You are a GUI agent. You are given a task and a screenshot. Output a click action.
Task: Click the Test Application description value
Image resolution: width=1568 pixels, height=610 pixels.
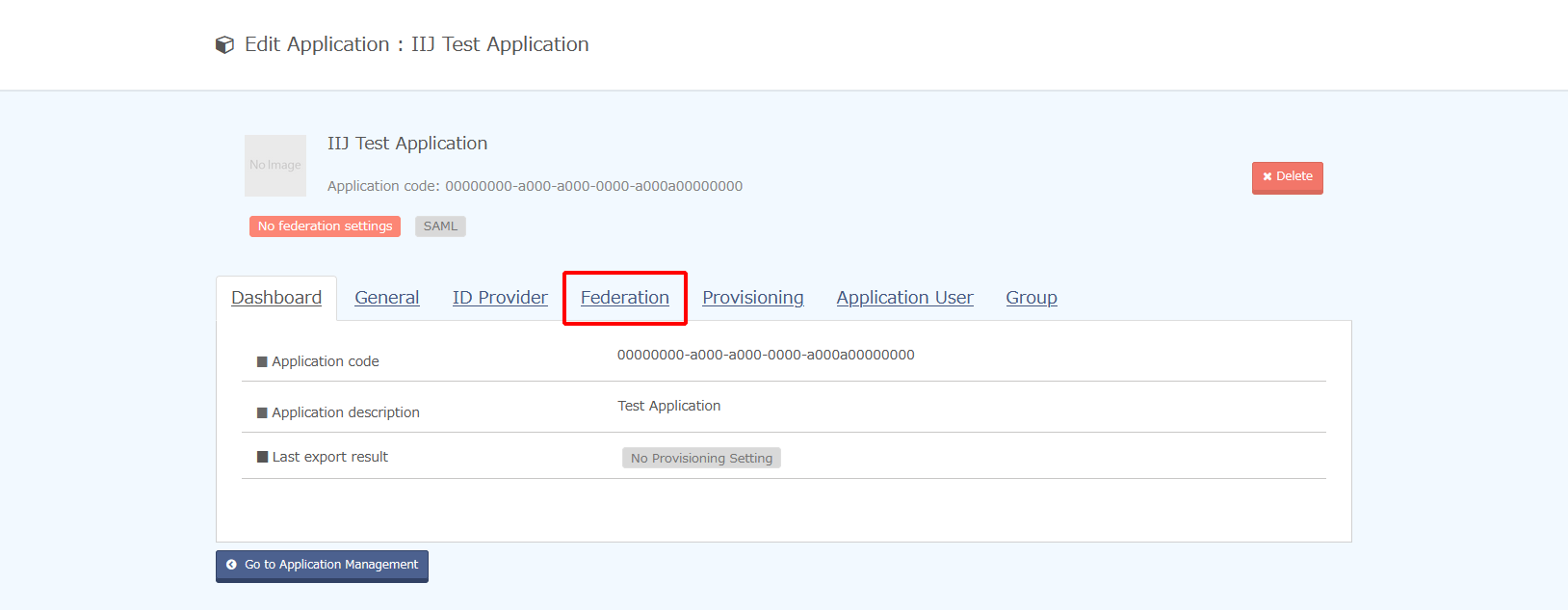point(668,406)
